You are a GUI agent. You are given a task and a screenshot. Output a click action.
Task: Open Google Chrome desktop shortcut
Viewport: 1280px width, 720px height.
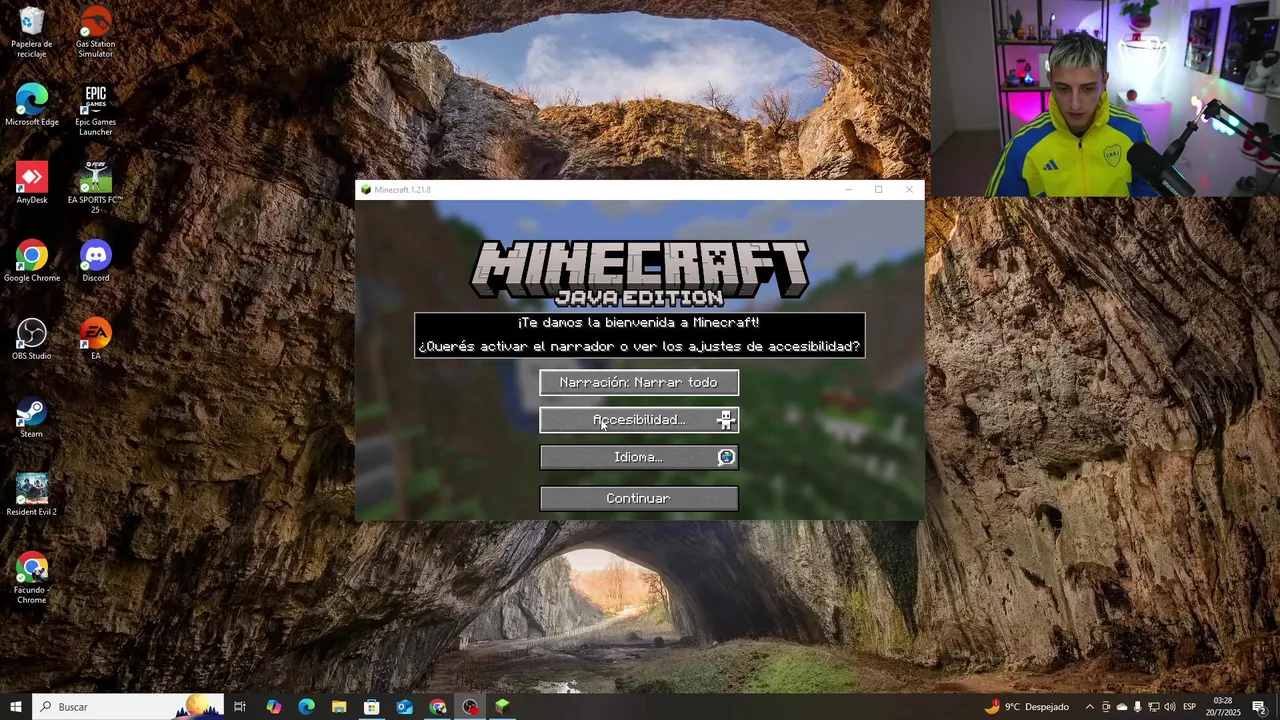31,261
